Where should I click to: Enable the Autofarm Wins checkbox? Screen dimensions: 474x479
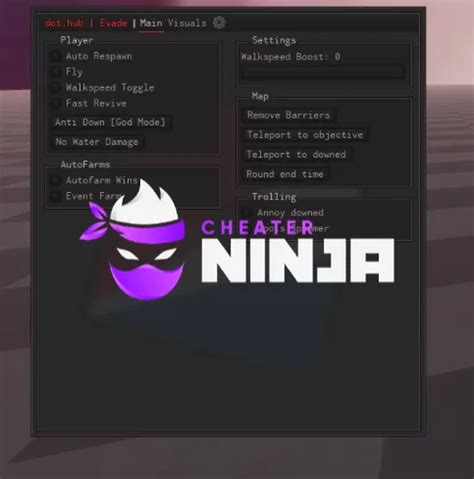click(x=55, y=181)
